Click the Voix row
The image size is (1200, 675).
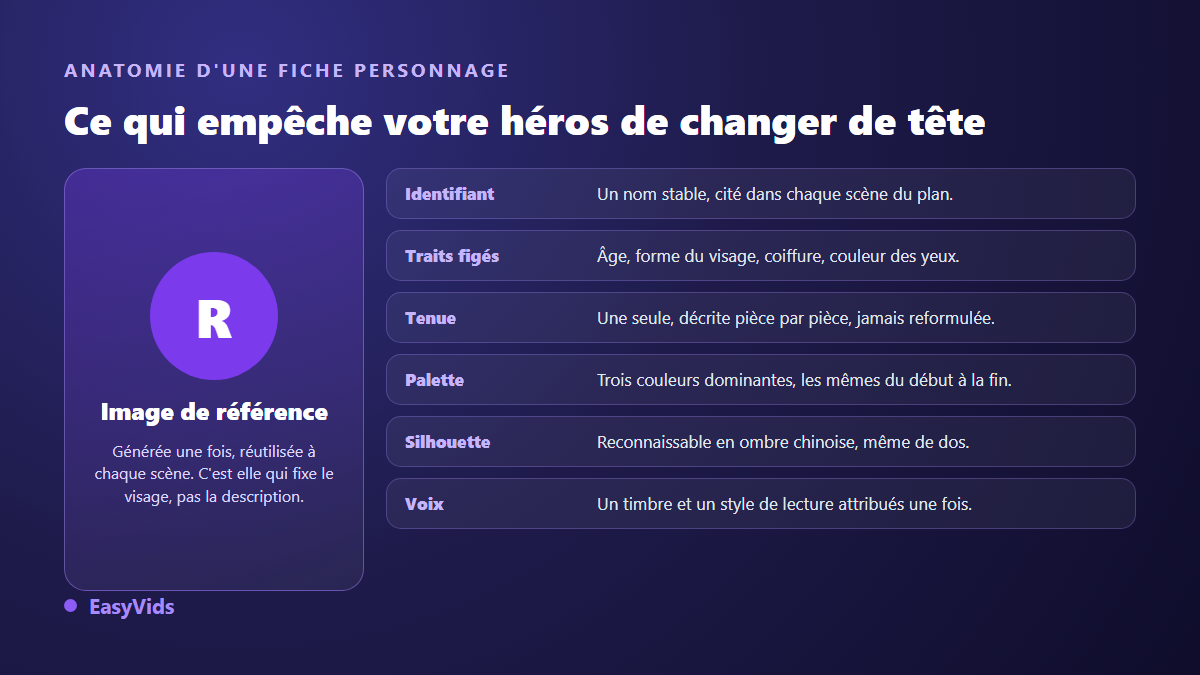tap(761, 503)
